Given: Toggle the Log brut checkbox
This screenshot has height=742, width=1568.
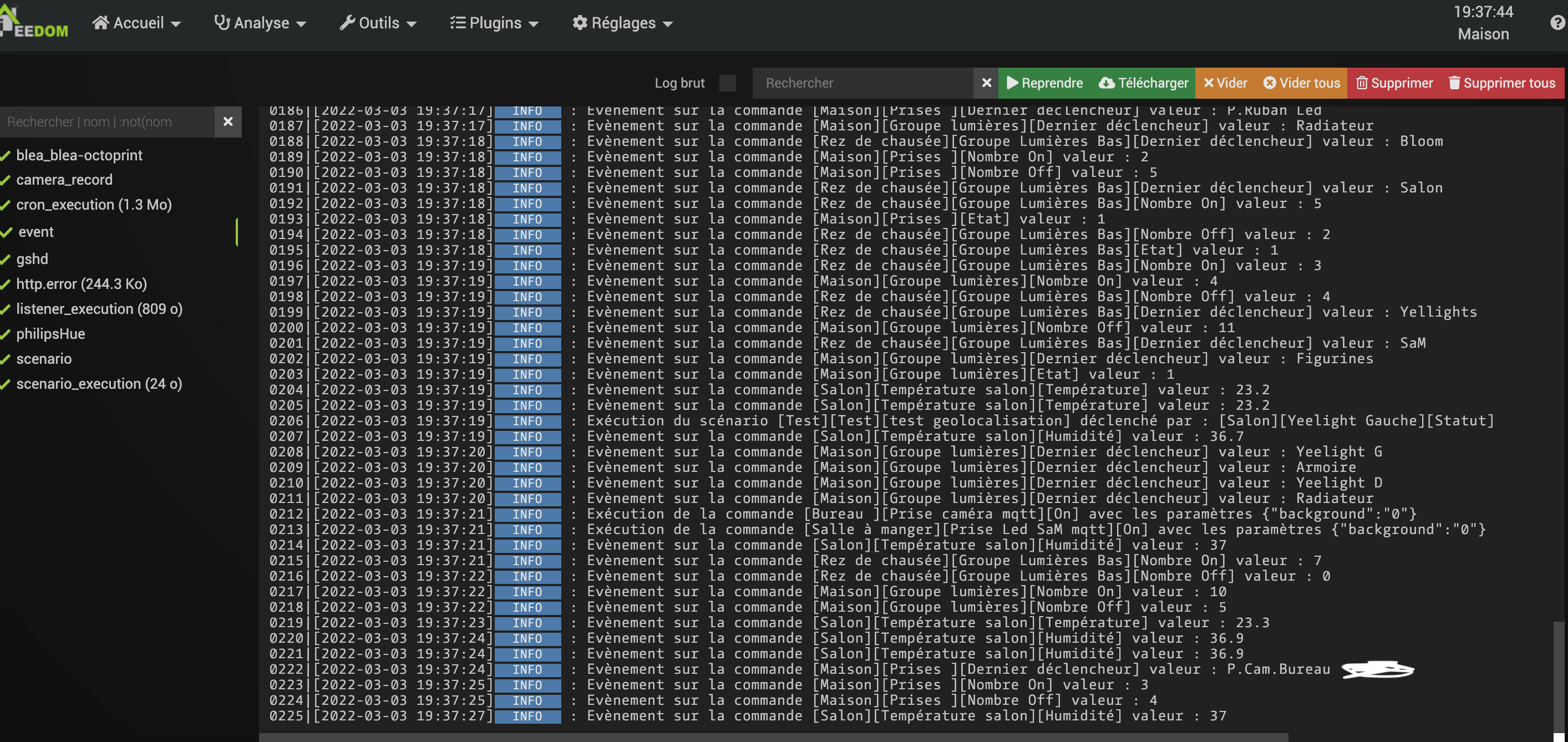Looking at the screenshot, I should [x=727, y=83].
